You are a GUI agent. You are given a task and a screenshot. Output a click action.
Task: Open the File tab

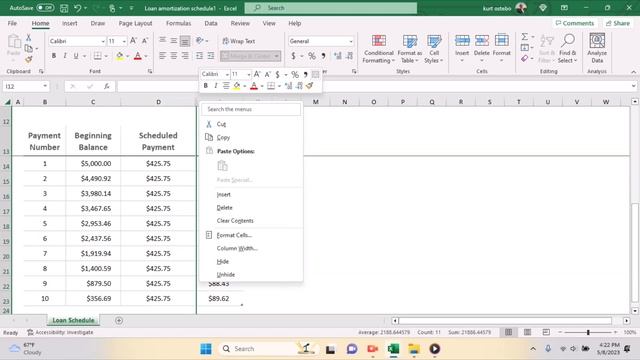click(x=12, y=23)
